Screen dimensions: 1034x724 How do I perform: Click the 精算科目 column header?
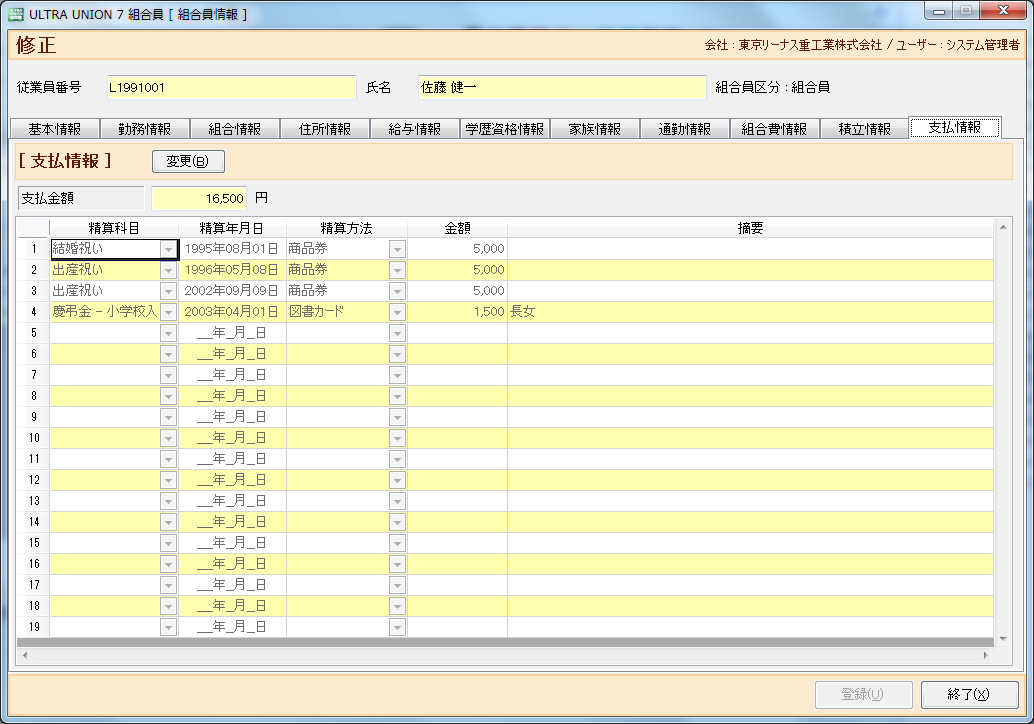pos(114,228)
